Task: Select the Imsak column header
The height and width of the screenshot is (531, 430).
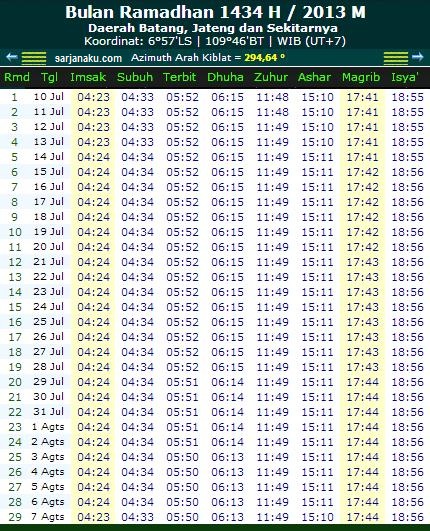Action: tap(88, 77)
